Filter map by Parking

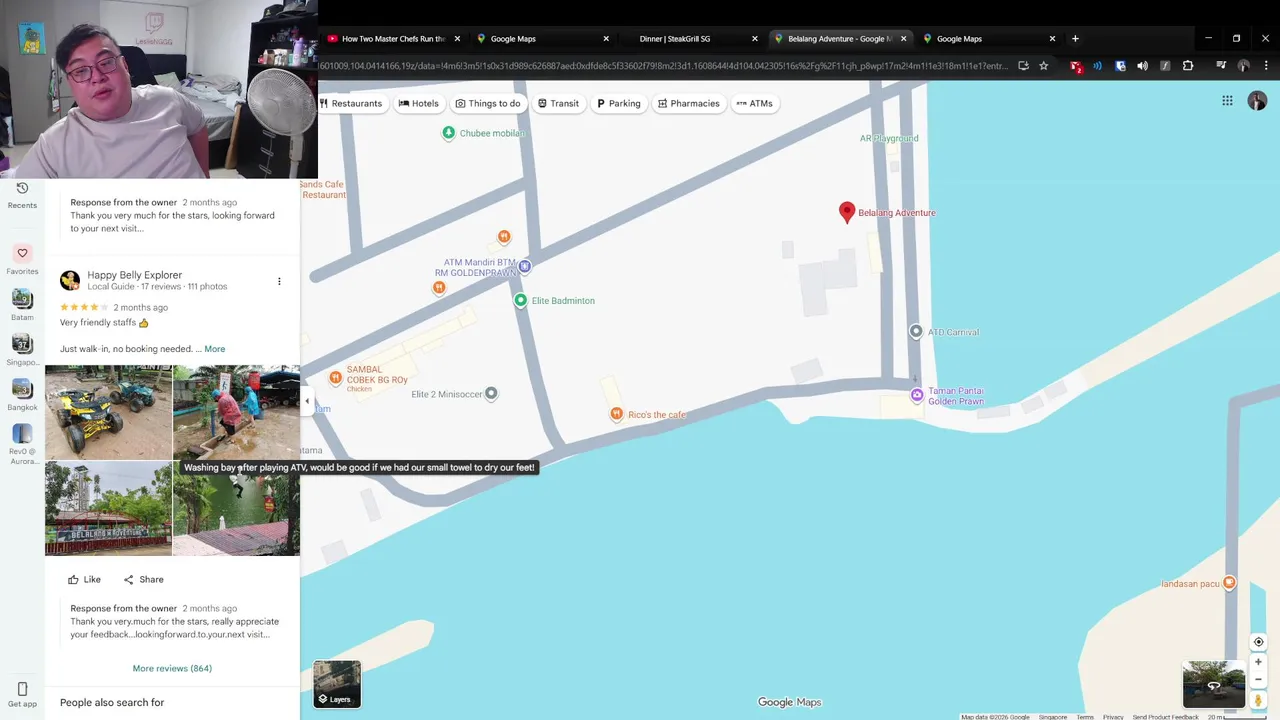click(x=618, y=103)
